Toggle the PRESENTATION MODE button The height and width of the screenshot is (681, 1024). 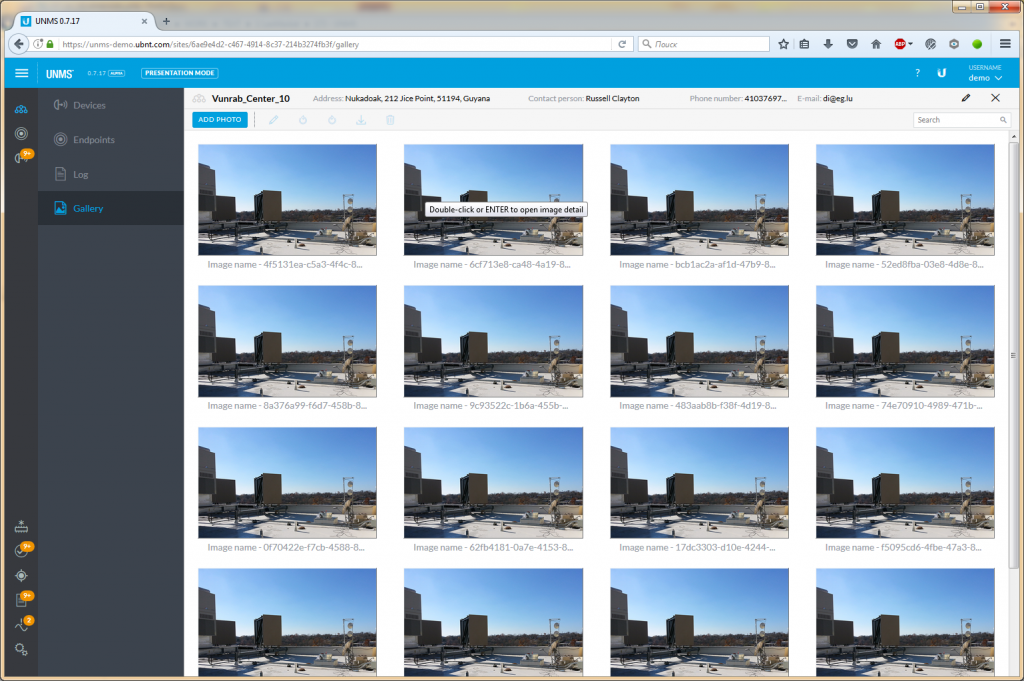tap(179, 73)
